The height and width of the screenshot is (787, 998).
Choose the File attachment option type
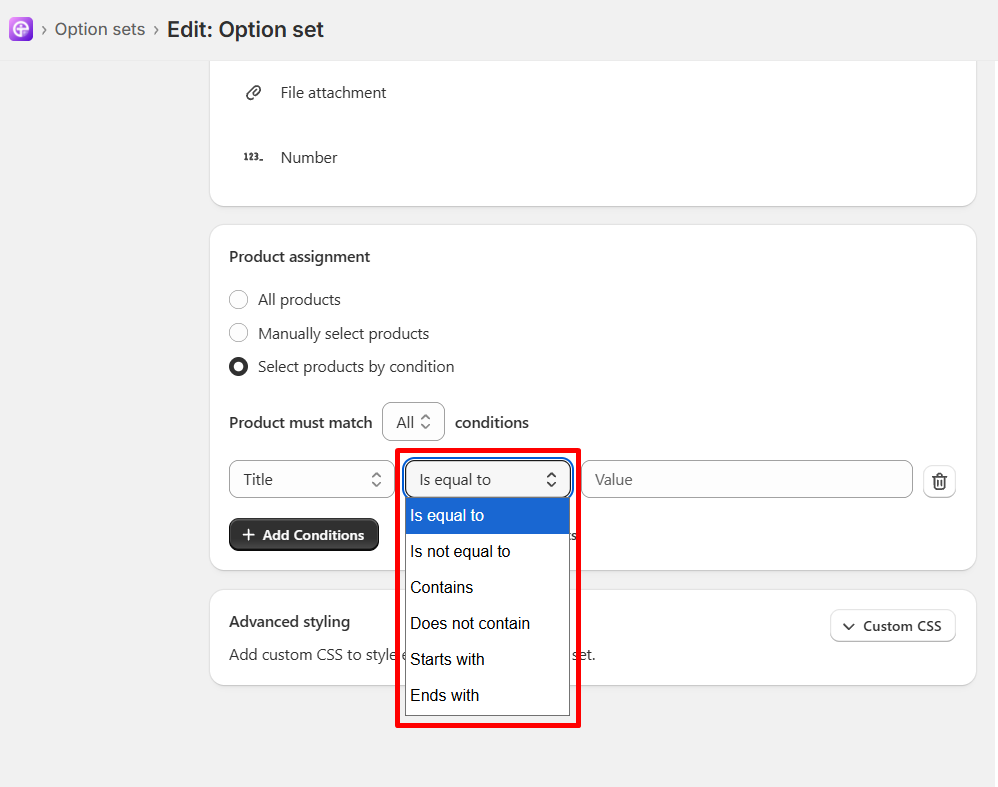(333, 93)
